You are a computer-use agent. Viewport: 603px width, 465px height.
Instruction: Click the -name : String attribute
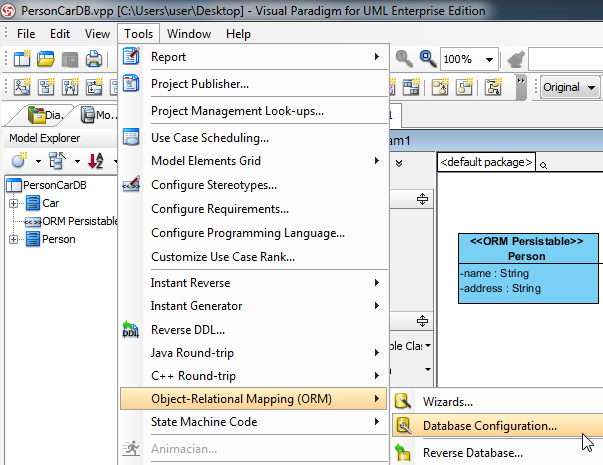[495, 273]
